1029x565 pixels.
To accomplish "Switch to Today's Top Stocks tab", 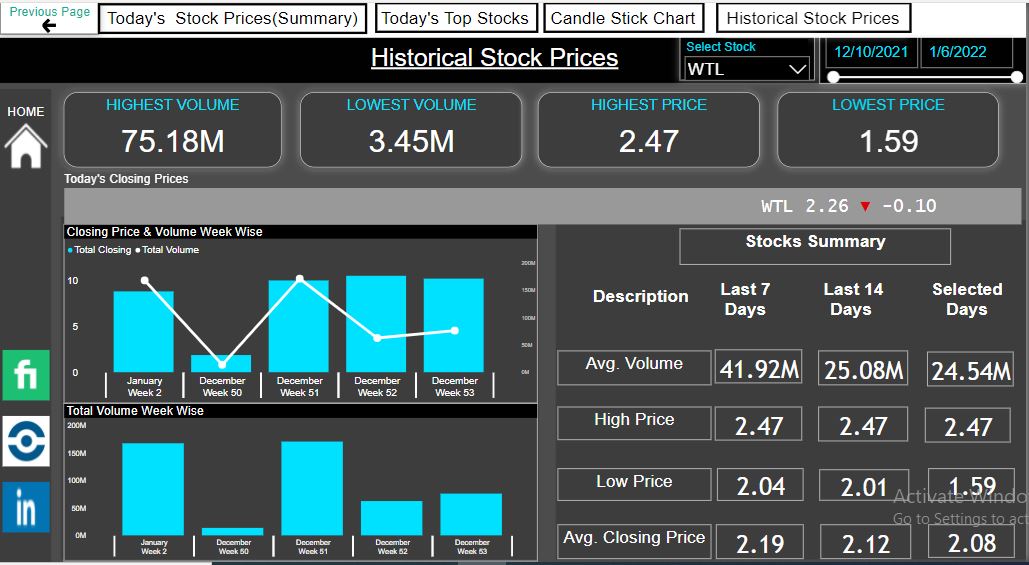I will (455, 18).
